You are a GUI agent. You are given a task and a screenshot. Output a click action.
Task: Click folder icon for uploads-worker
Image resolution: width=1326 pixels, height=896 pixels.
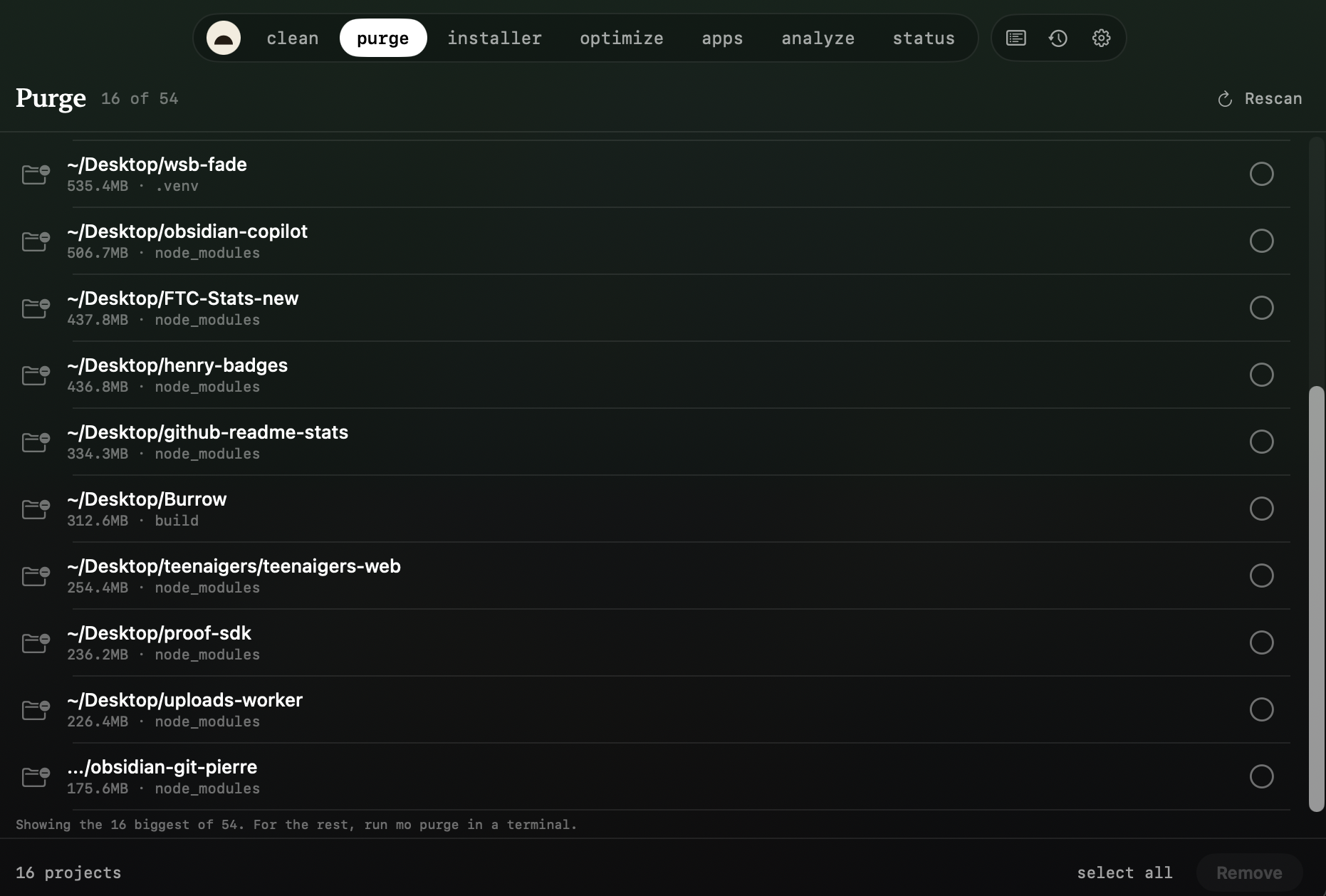(36, 709)
